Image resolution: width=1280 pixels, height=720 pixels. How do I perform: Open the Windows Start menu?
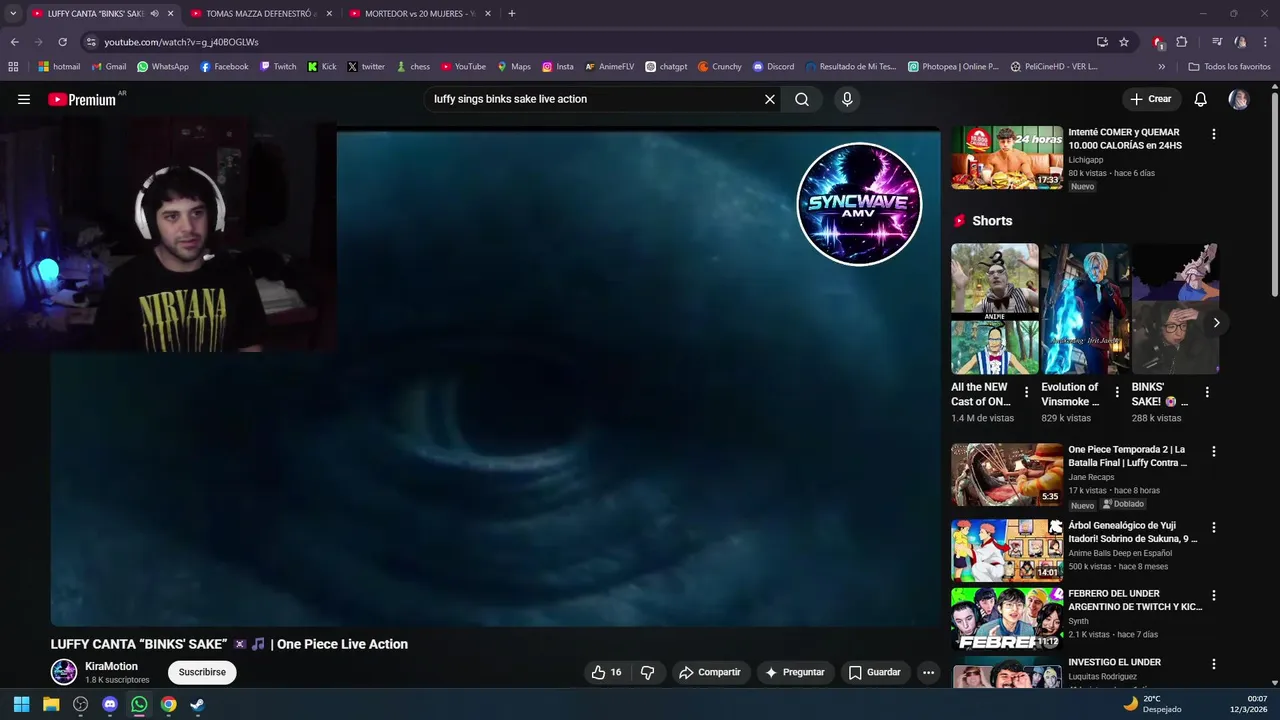(21, 704)
